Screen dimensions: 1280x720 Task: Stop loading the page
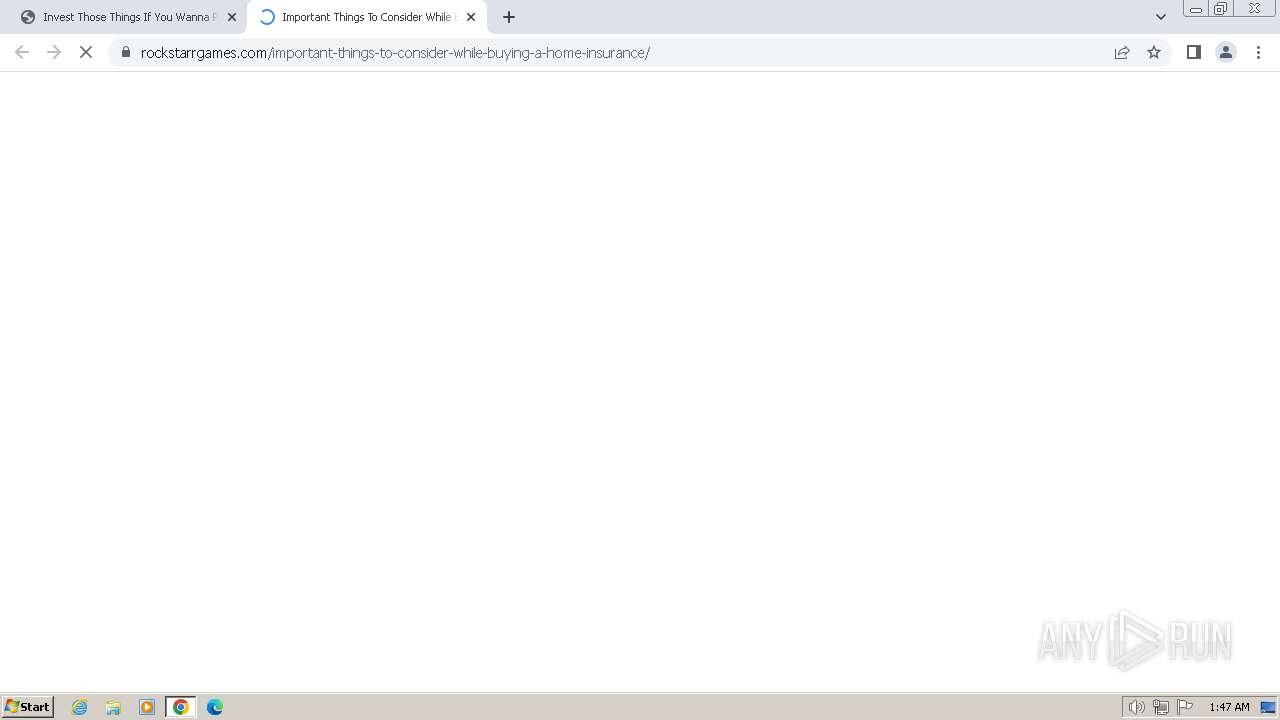86,52
